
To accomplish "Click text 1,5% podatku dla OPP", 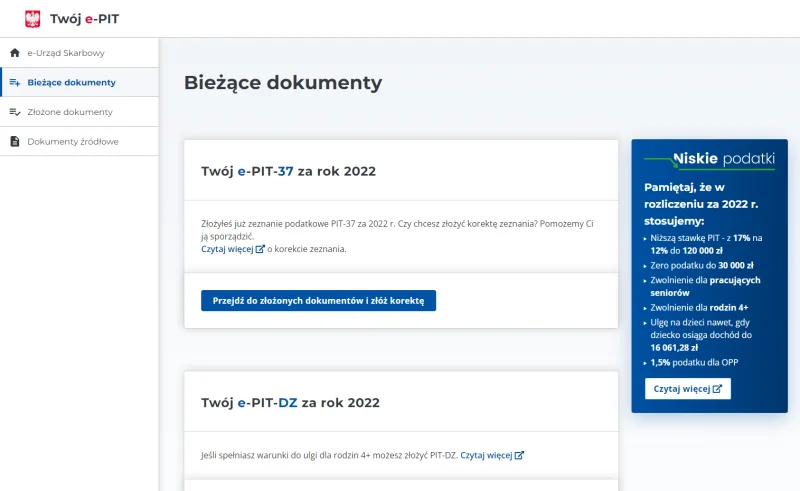I will 694,362.
